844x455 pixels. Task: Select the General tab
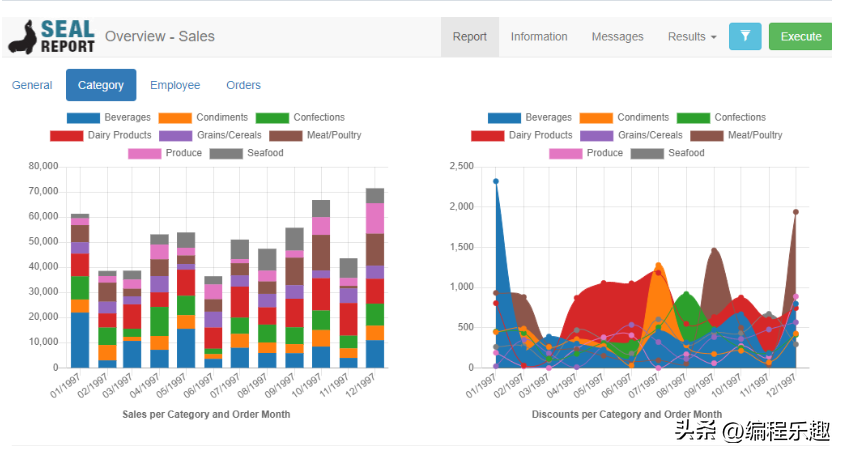pos(32,85)
